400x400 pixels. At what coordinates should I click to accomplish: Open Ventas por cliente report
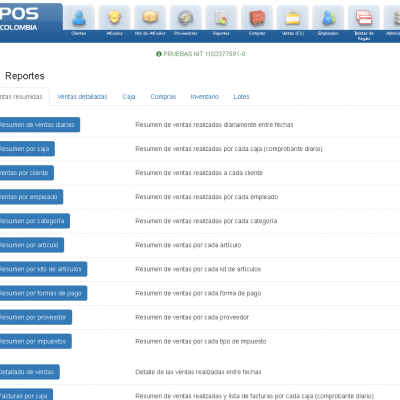tap(27, 173)
